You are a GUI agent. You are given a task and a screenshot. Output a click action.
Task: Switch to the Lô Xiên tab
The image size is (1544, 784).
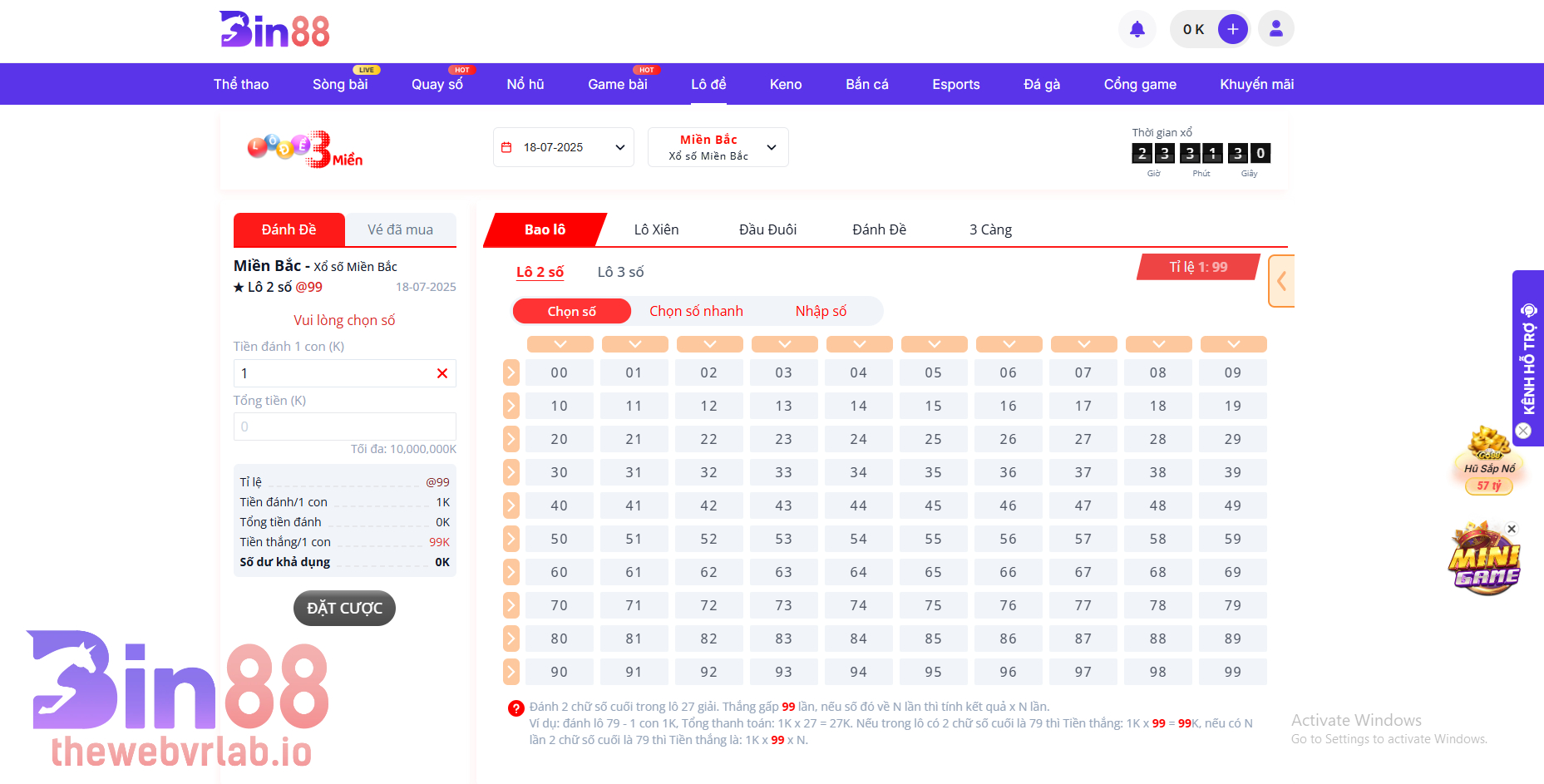tap(656, 229)
